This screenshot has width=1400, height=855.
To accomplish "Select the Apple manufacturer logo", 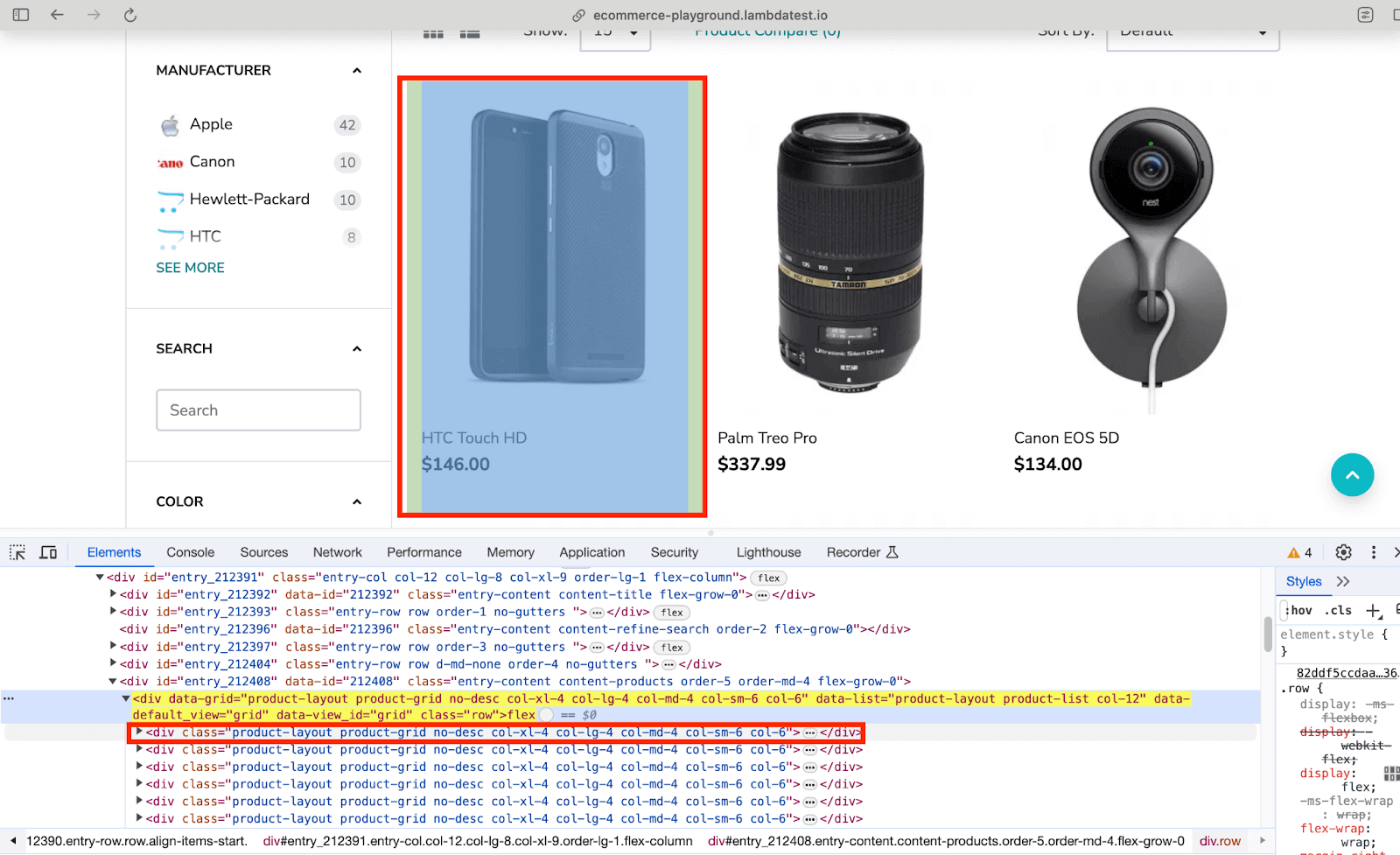I will coord(170,125).
